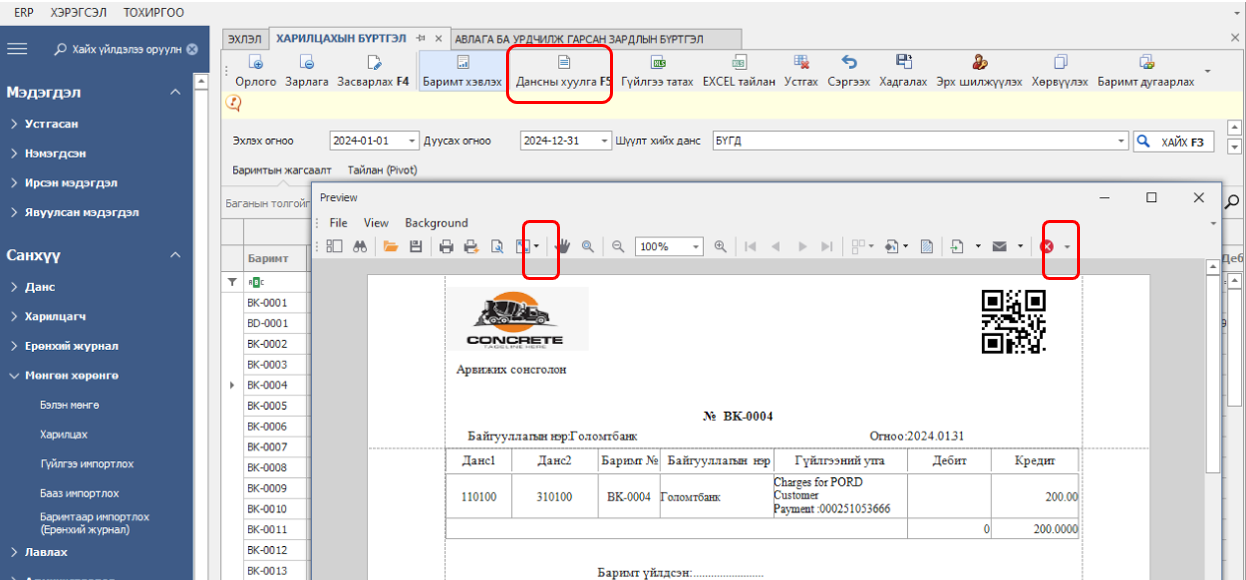
Task: Select the hand tool in Preview toolbar
Action: click(x=563, y=246)
